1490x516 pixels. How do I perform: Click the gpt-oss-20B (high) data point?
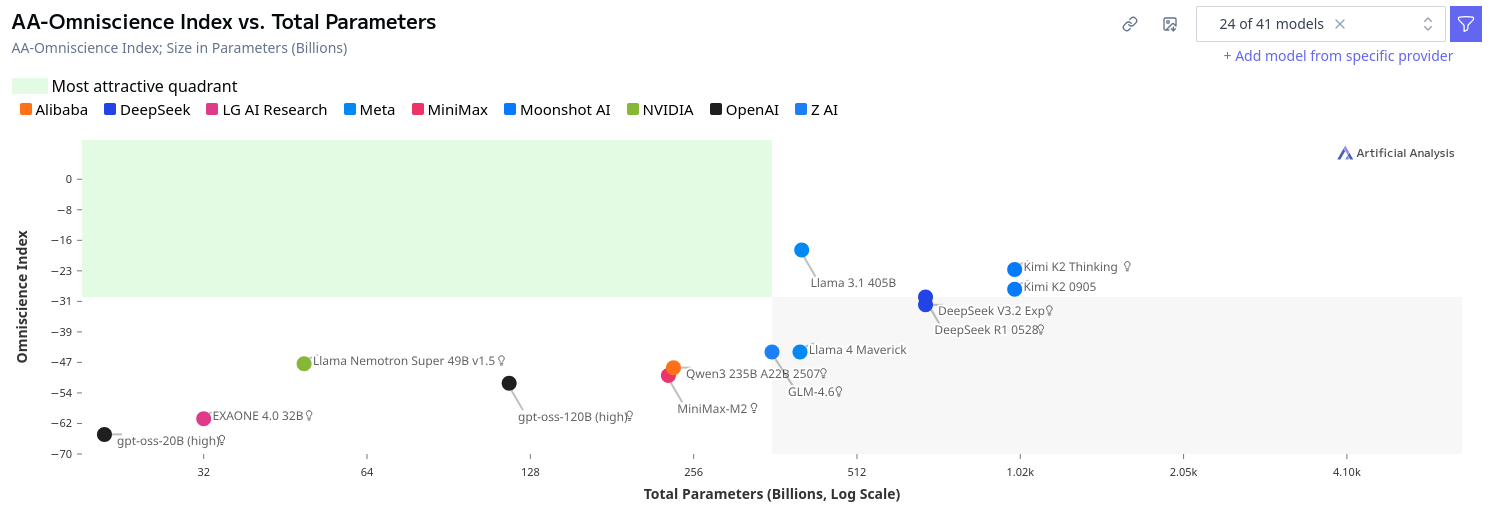pyautogui.click(x=104, y=434)
